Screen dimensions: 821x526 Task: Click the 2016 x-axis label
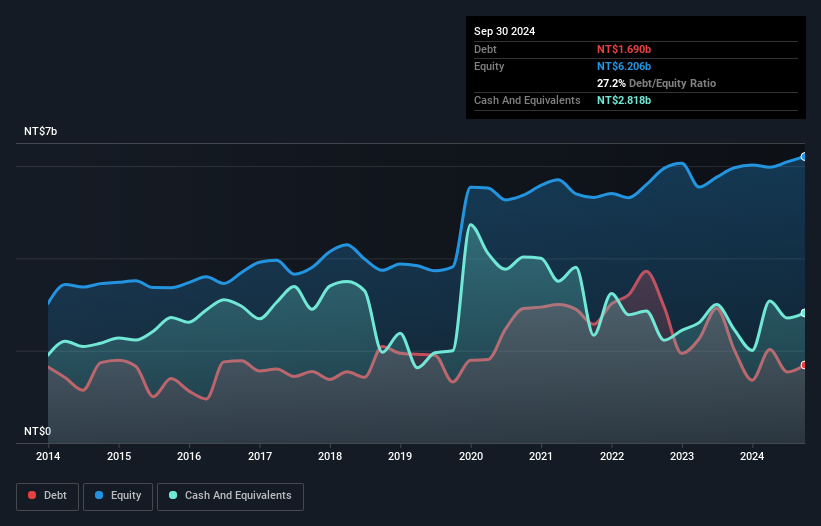(x=189, y=456)
